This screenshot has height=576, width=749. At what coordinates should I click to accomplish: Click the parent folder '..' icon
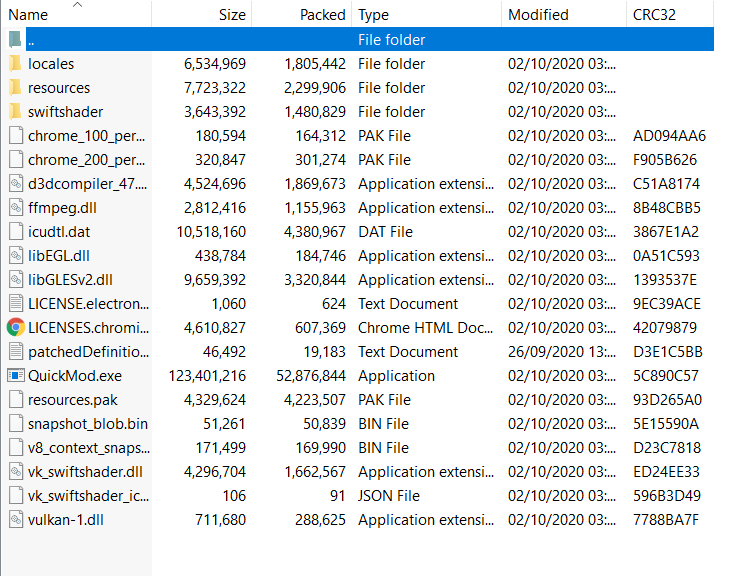pyautogui.click(x=15, y=40)
